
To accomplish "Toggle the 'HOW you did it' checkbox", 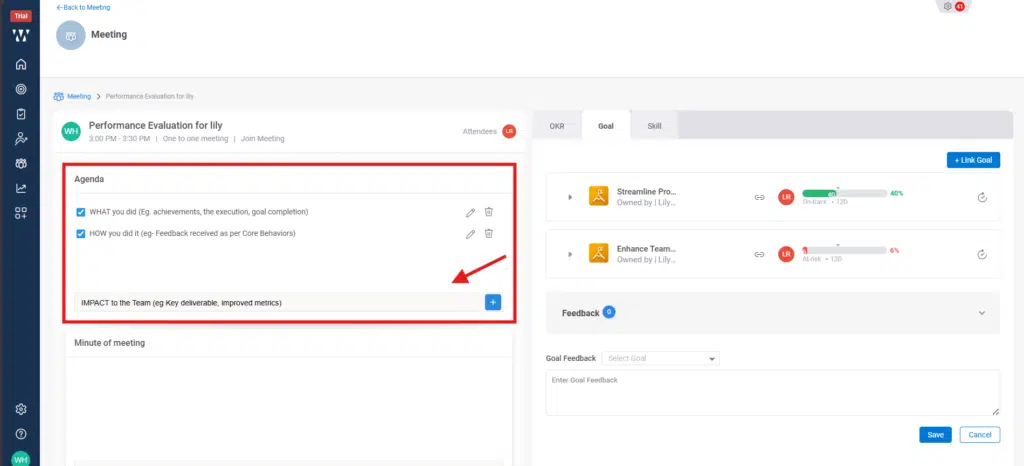I will [81, 233].
